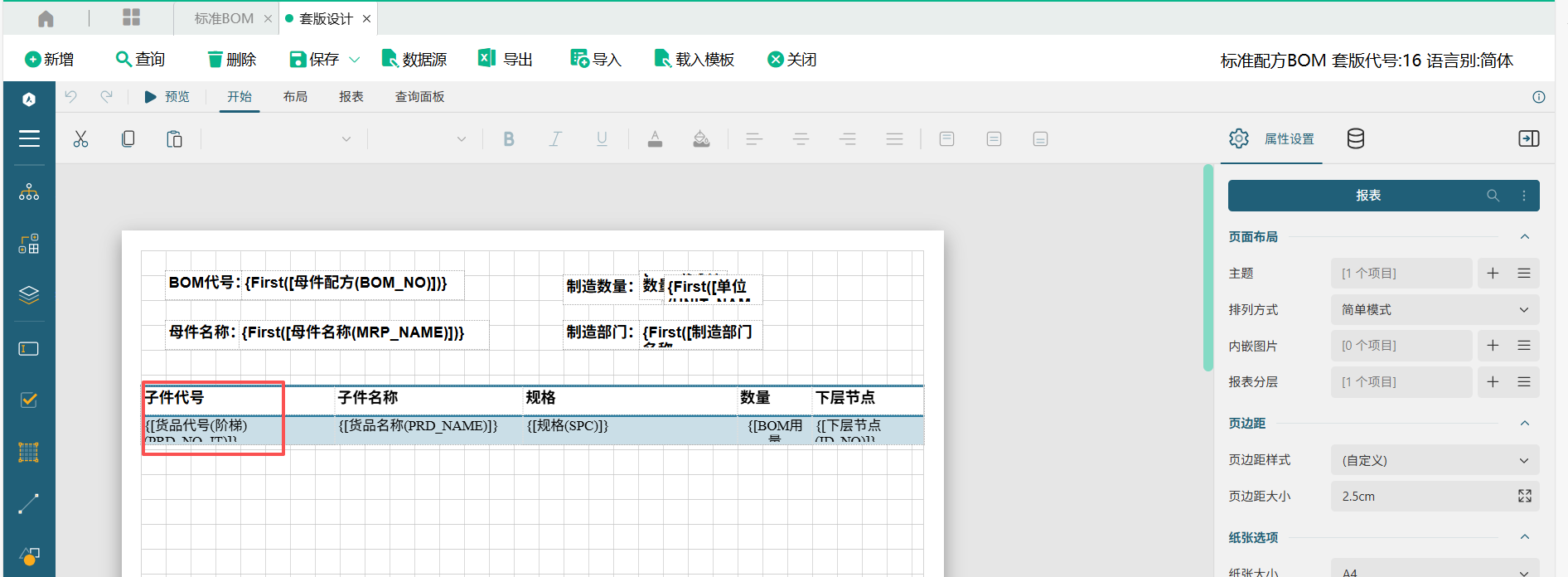1568x577 pixels.
Task: Toggle underline text formatting
Action: click(x=602, y=139)
